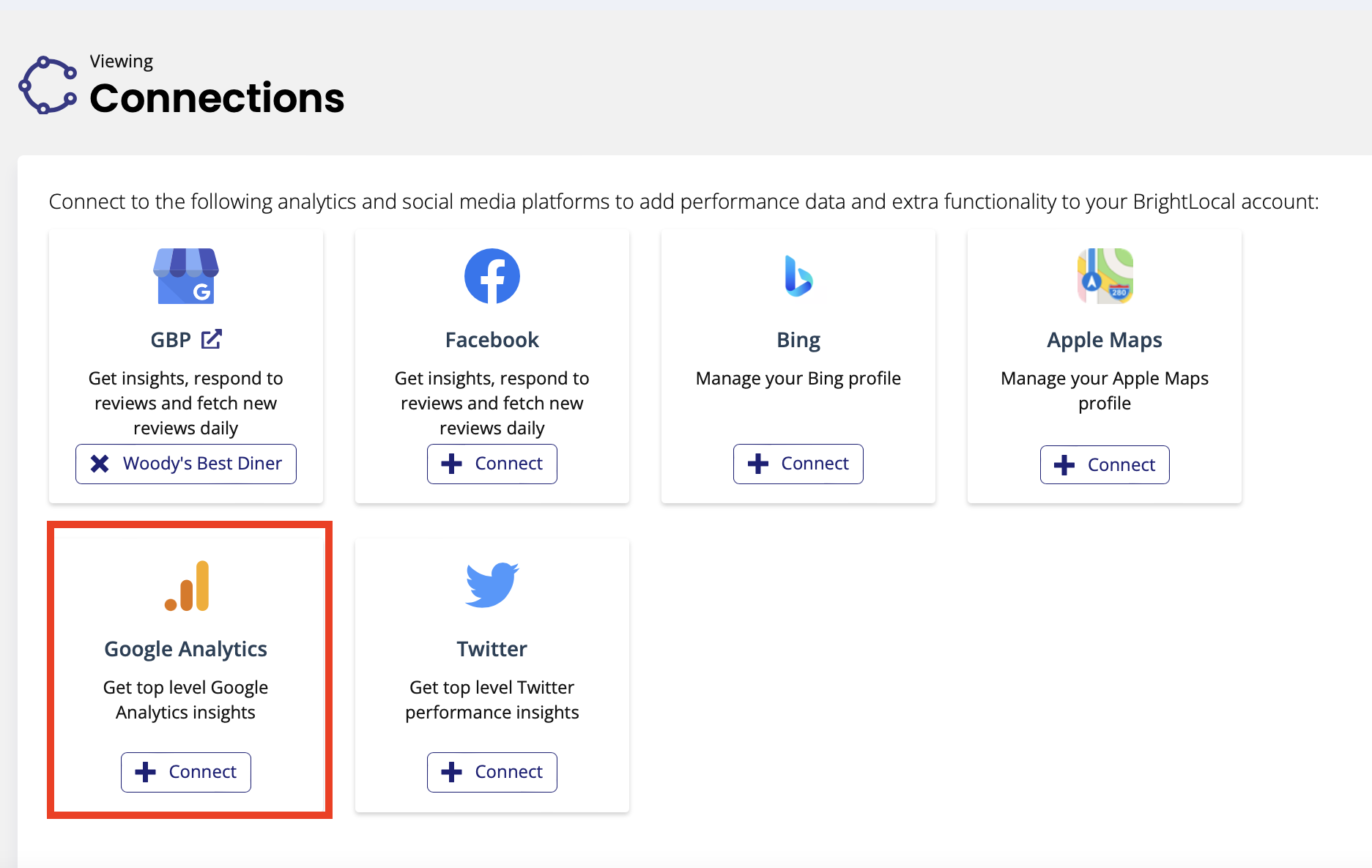This screenshot has height=868, width=1372.
Task: Connect a Twitter account
Action: click(492, 772)
